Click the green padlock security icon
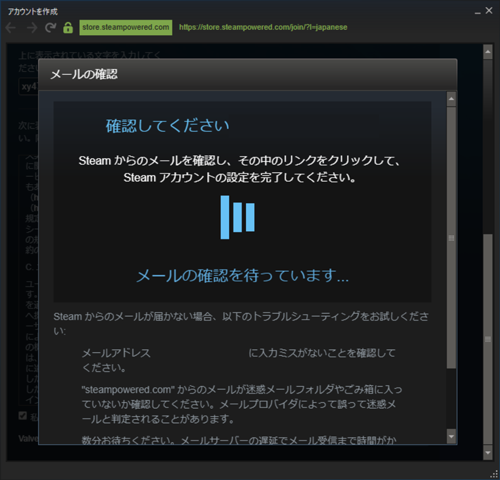Screen dimensions: 500x480 [x=68, y=28]
